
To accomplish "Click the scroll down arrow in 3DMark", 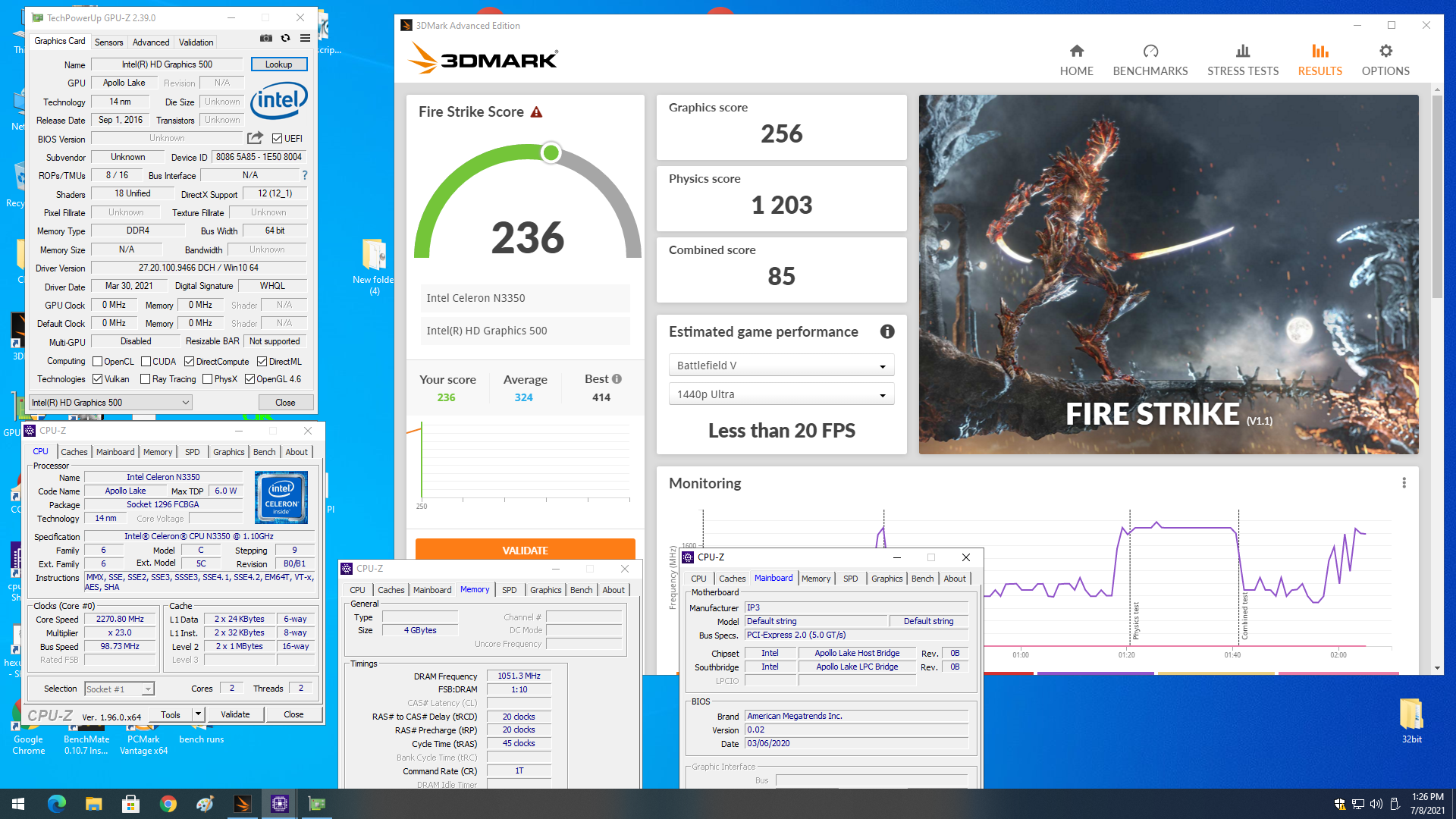I will [x=1437, y=668].
